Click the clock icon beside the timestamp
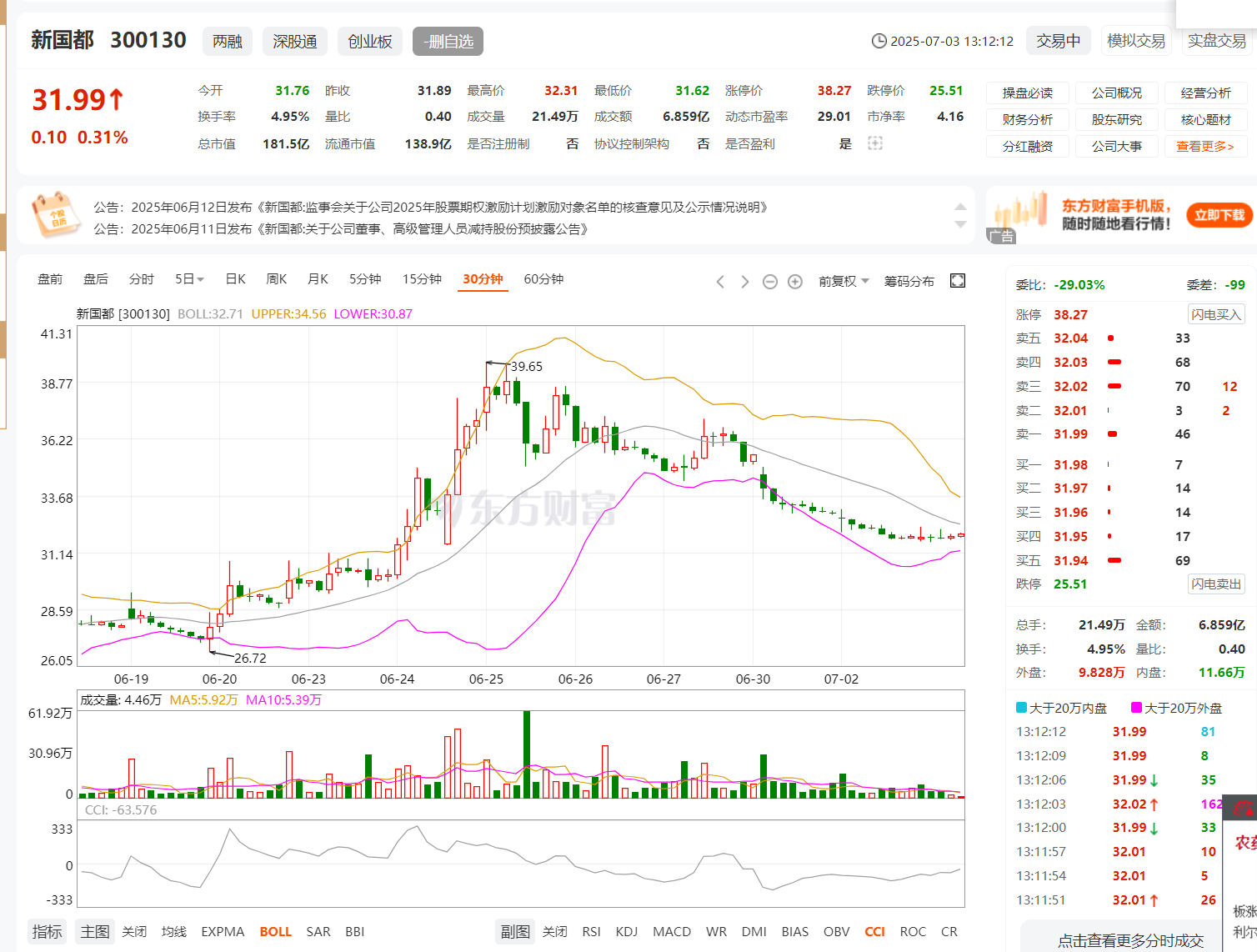 click(879, 41)
